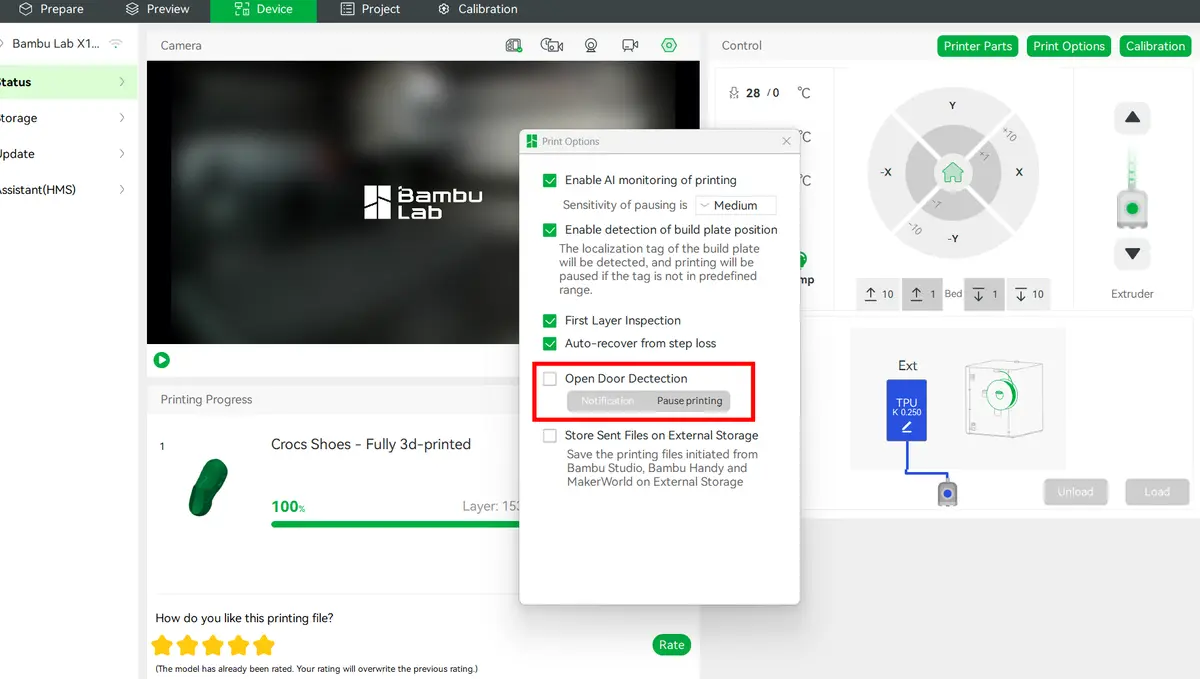Open the timelapse recording icon

tap(551, 45)
